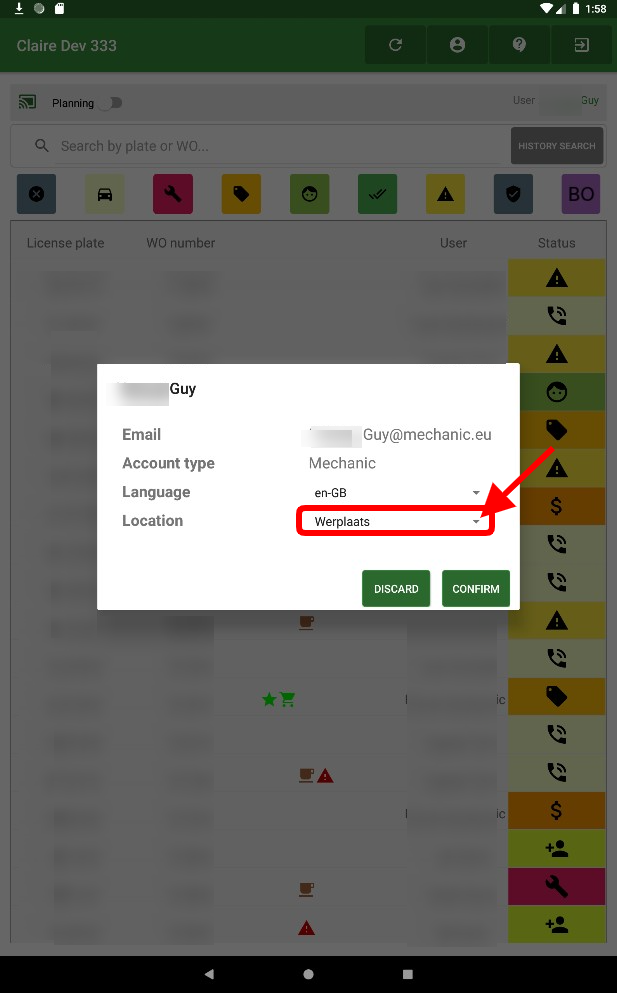The image size is (617, 993).
Task: Click the green double-check filter icon
Action: pyautogui.click(x=378, y=194)
